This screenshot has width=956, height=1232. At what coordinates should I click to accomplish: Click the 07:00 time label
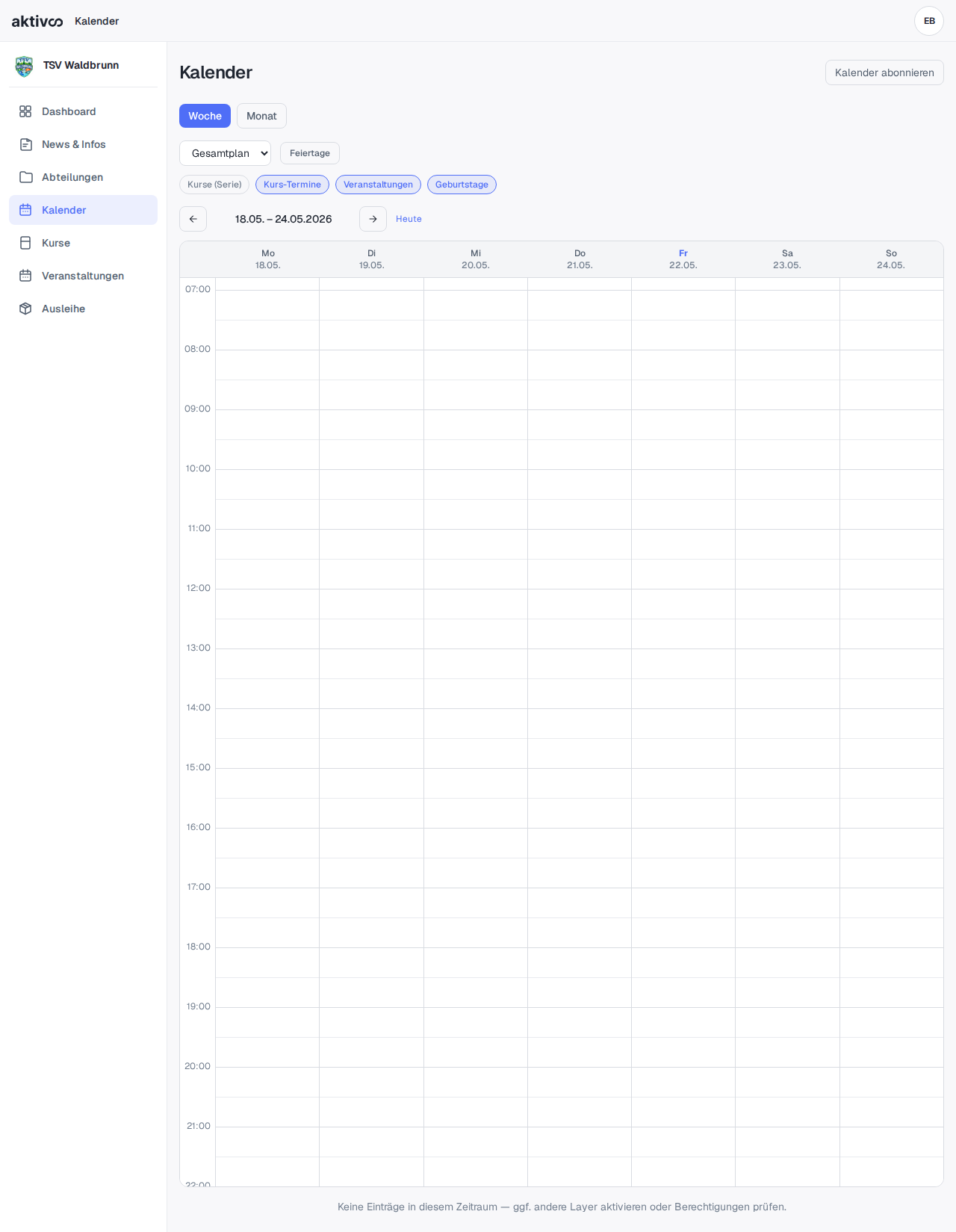coord(198,289)
